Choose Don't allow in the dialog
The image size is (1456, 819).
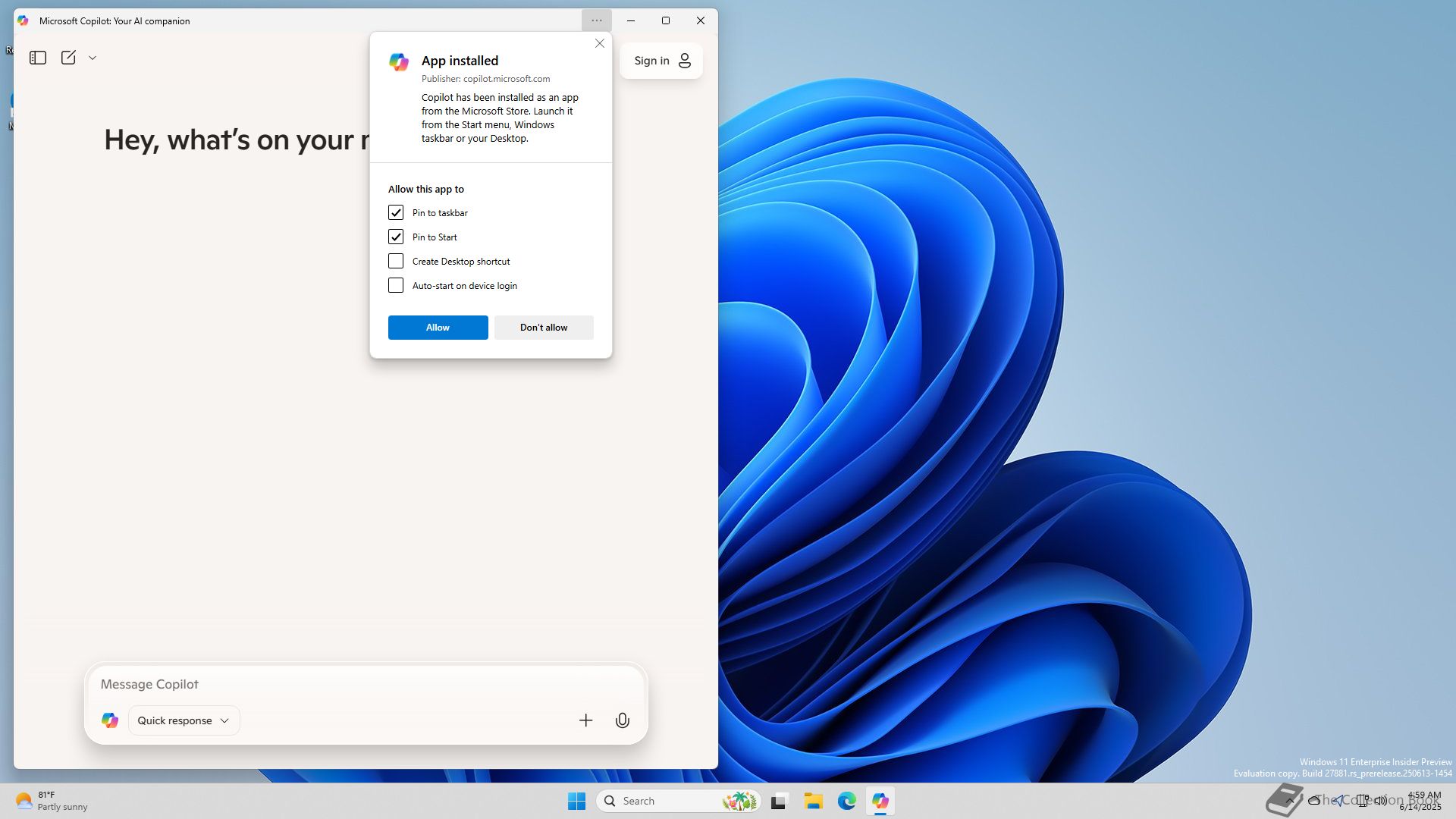pyautogui.click(x=543, y=328)
